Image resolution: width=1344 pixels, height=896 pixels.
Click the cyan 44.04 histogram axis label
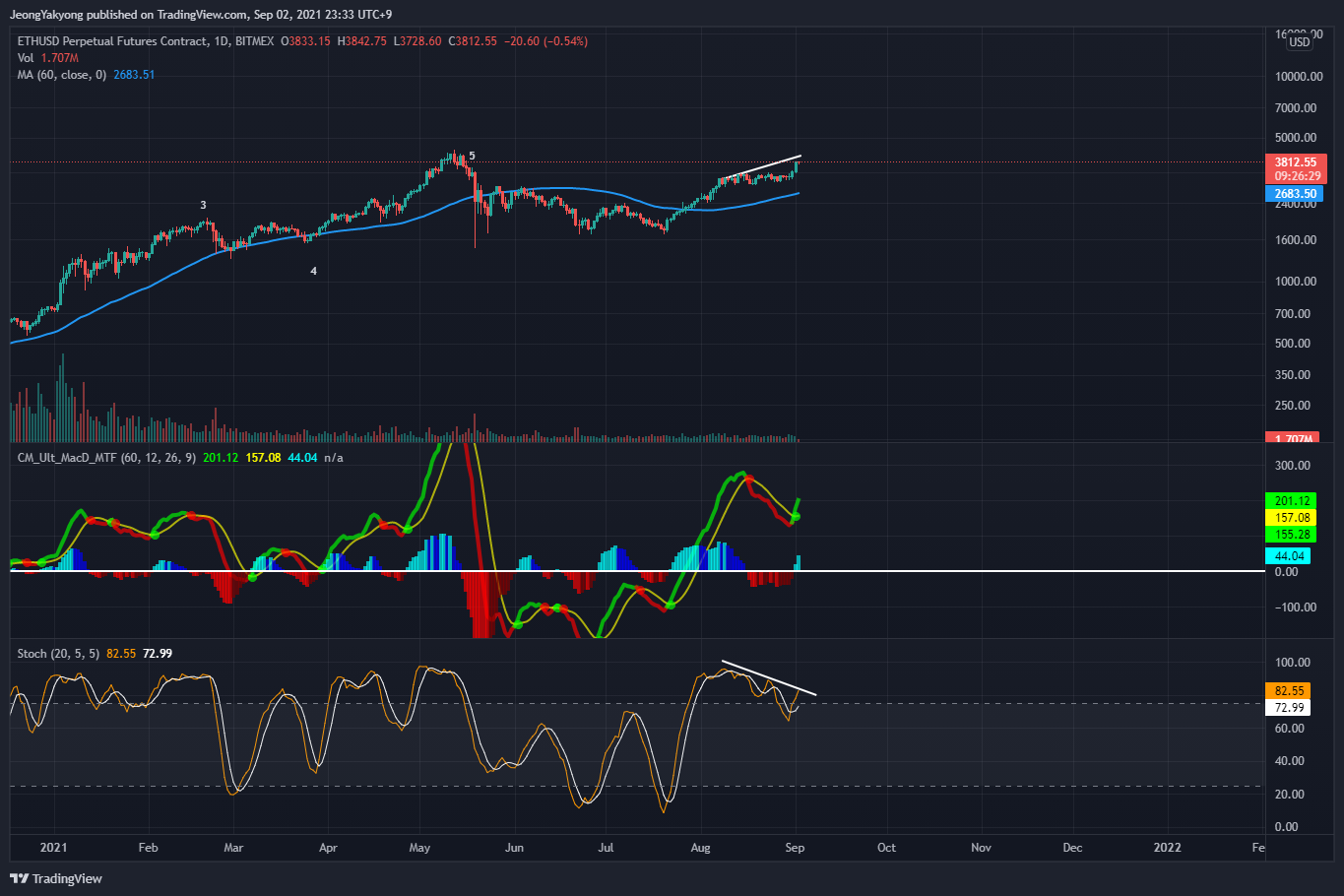point(1287,556)
